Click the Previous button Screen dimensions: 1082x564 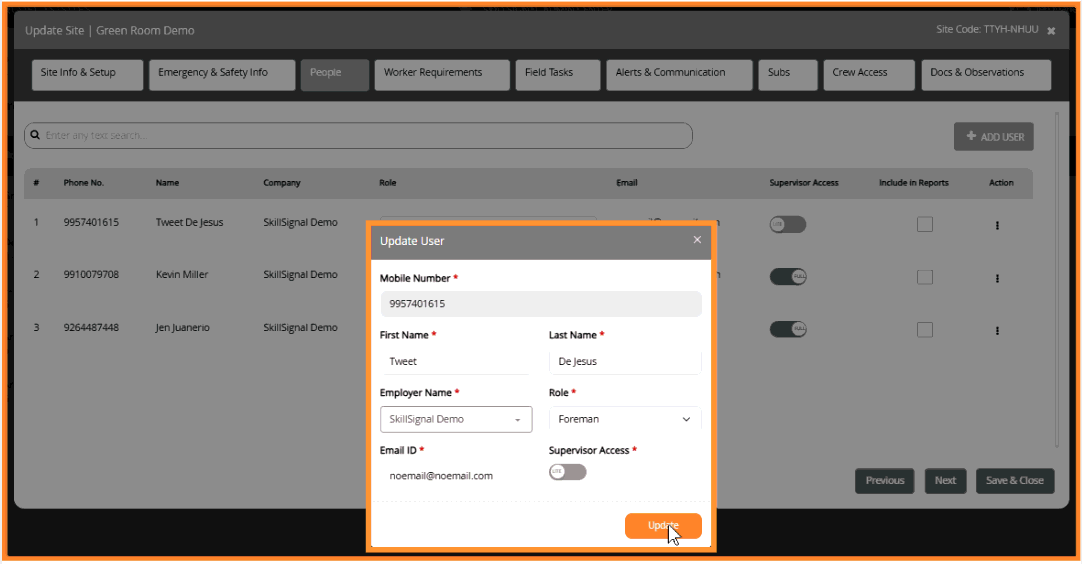(x=885, y=480)
